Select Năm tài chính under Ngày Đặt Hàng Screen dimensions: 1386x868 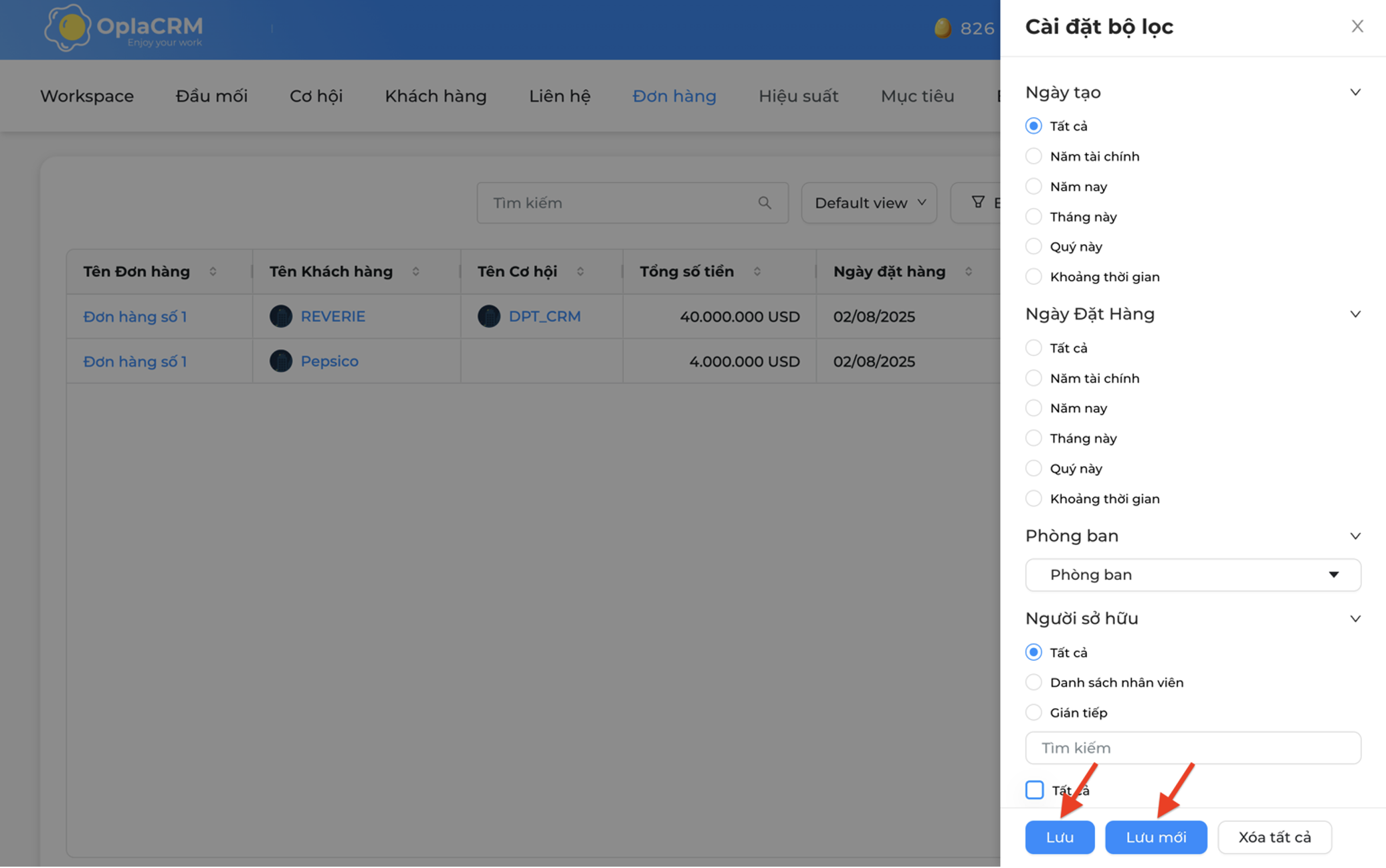point(1033,378)
